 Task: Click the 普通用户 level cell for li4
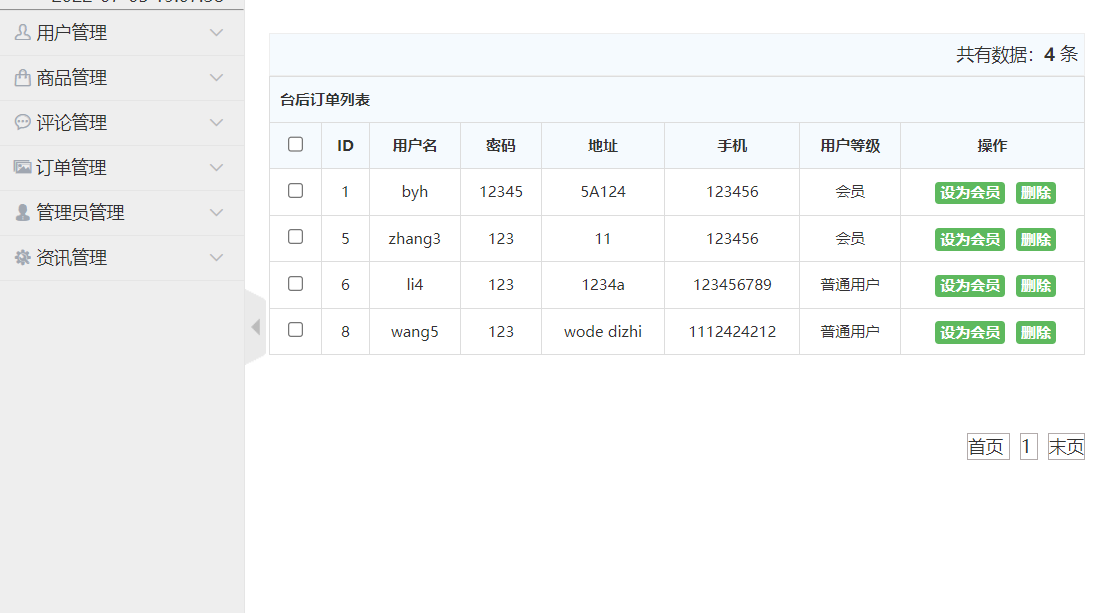click(850, 284)
